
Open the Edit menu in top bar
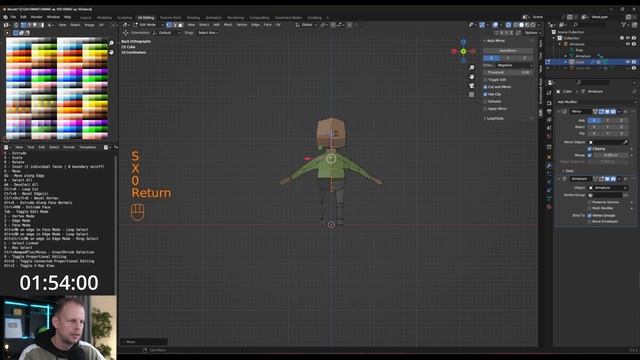[23, 17]
